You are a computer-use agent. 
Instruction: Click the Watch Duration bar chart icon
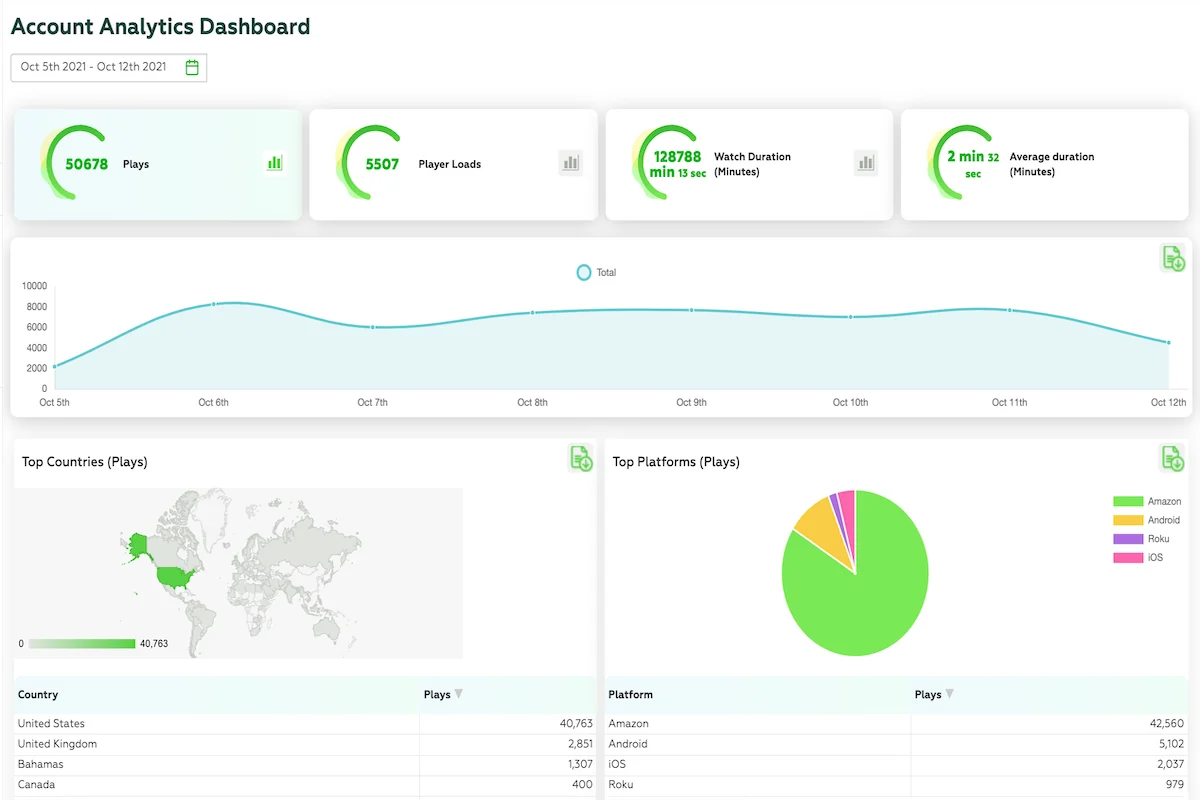click(x=866, y=162)
